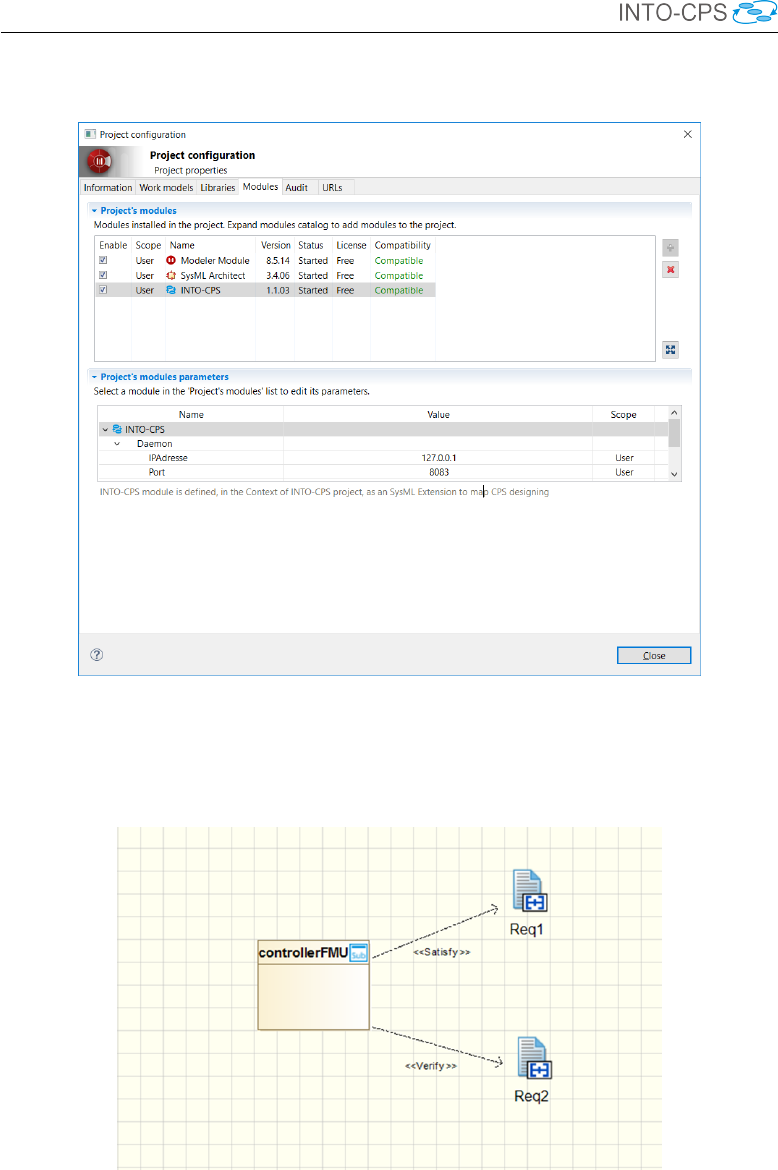
Task: Click the License column header
Action: 351,245
